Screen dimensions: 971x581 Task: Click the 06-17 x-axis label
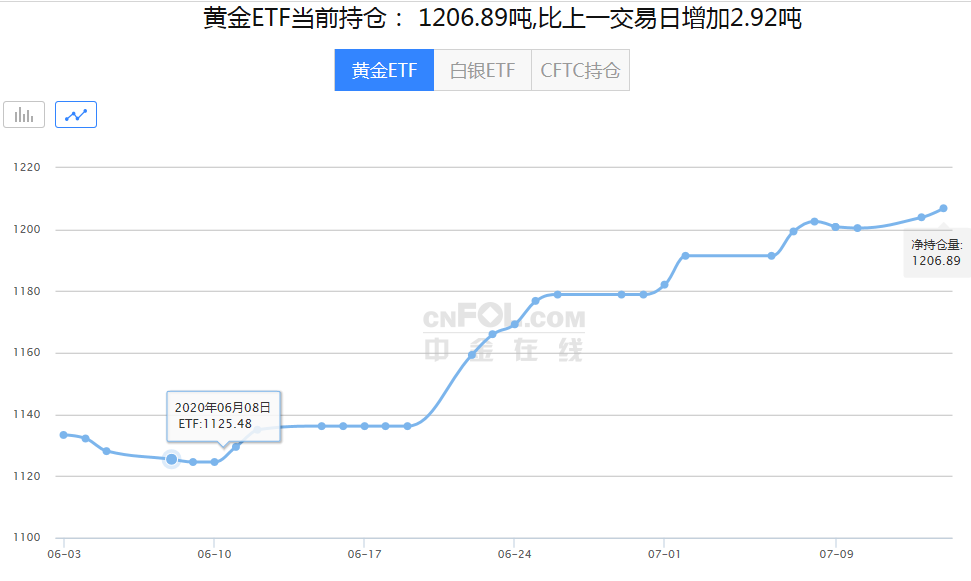click(x=364, y=554)
